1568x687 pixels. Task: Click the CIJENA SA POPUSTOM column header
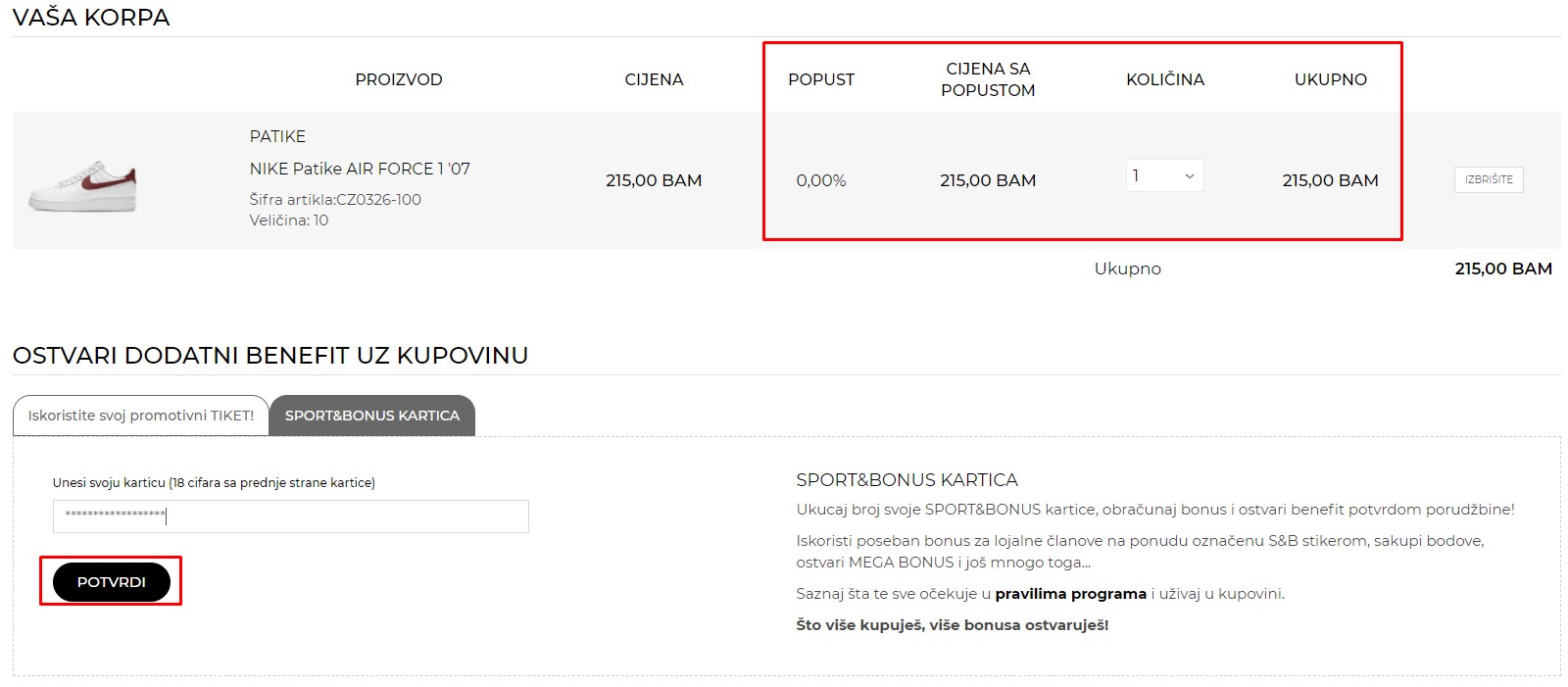coord(988,79)
